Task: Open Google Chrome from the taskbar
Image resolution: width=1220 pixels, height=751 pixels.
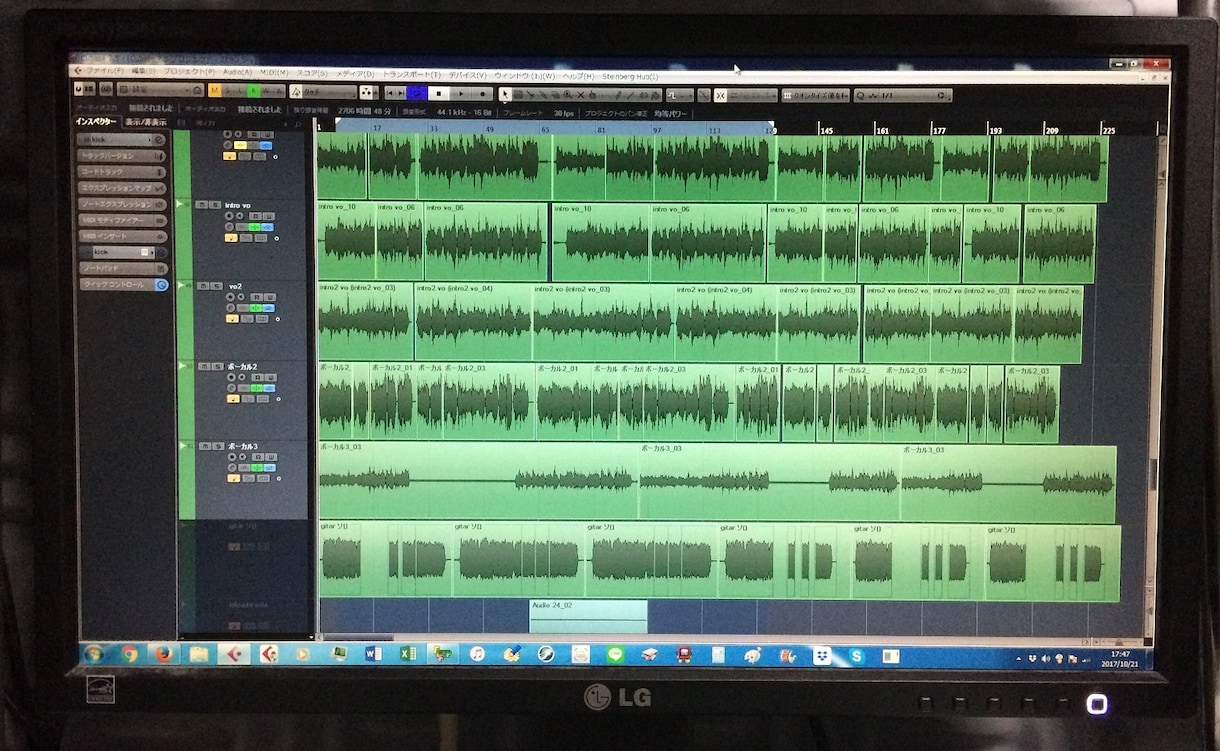Action: click(129, 655)
